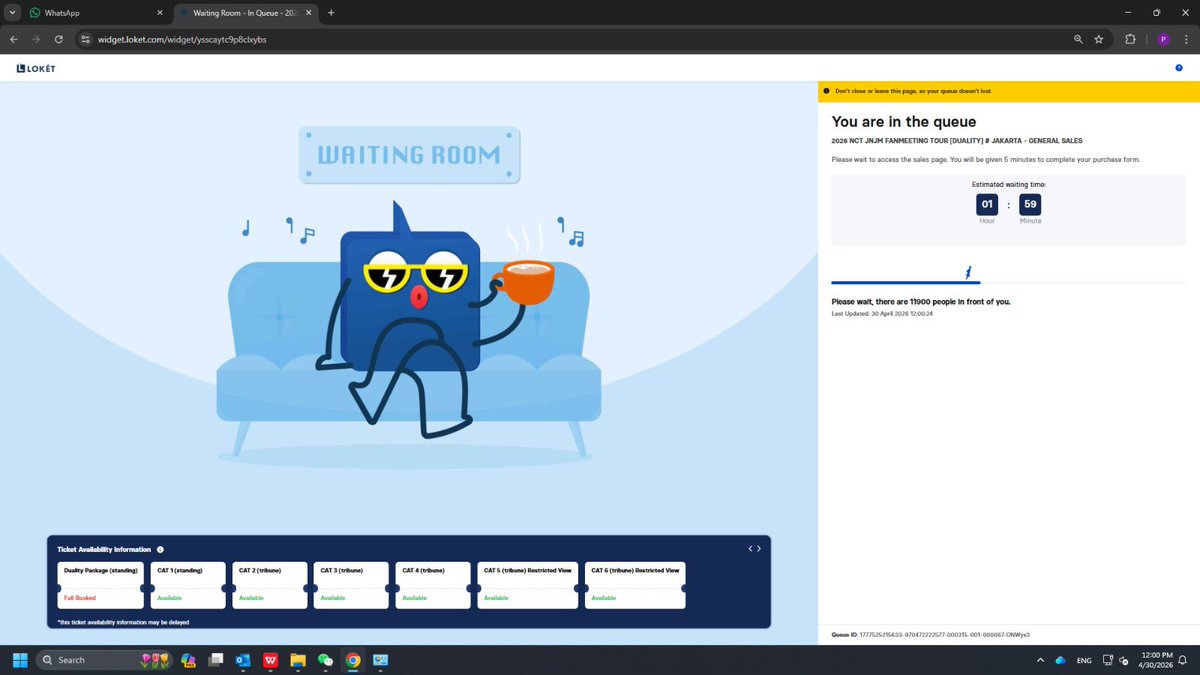Bookmark this page with the star icon
Screen dimensions: 1200x675
click(1099, 39)
